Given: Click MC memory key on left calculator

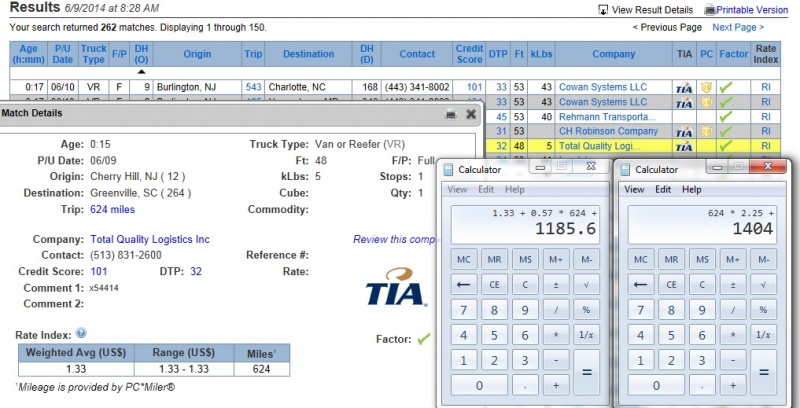Looking at the screenshot, I should (x=464, y=259).
